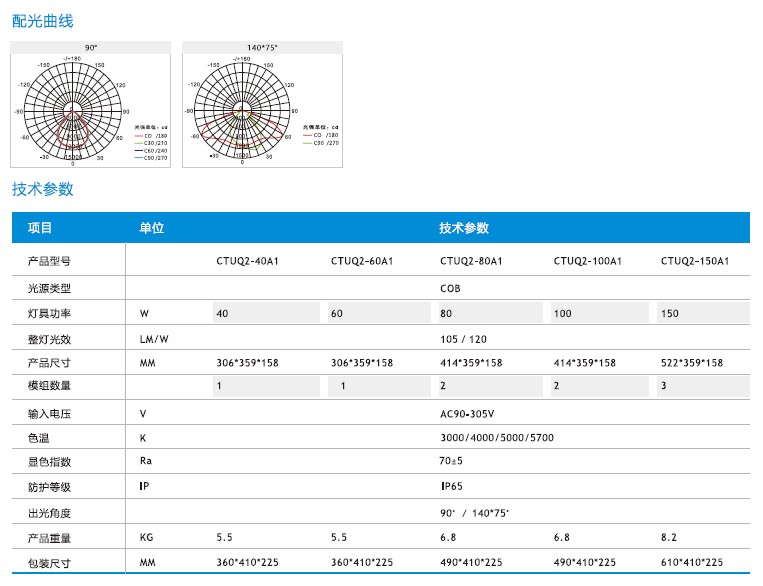Viewport: 763px width, 586px height.
Task: Select model CTUQ2-150A1 cell
Action: pos(694,261)
